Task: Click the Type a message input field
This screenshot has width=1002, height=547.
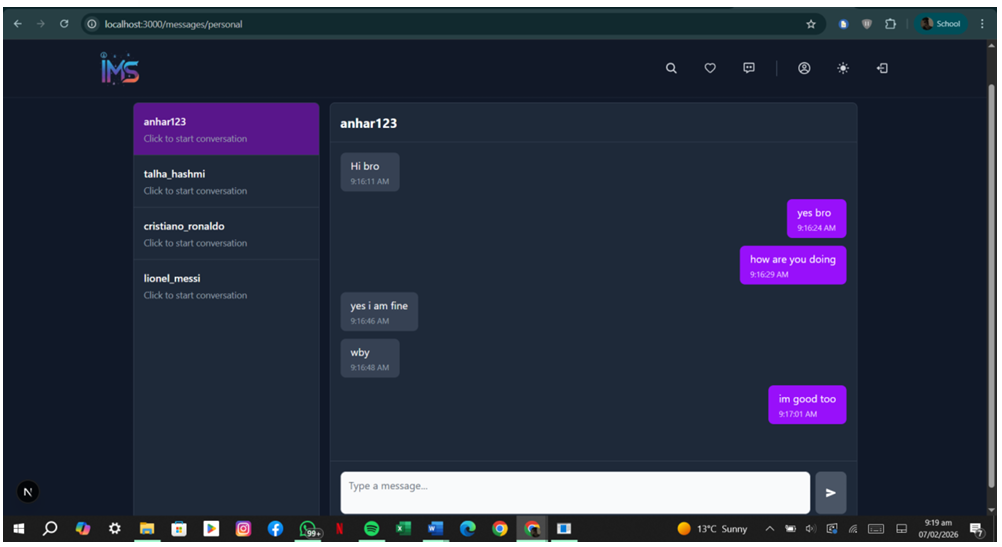Action: [575, 492]
